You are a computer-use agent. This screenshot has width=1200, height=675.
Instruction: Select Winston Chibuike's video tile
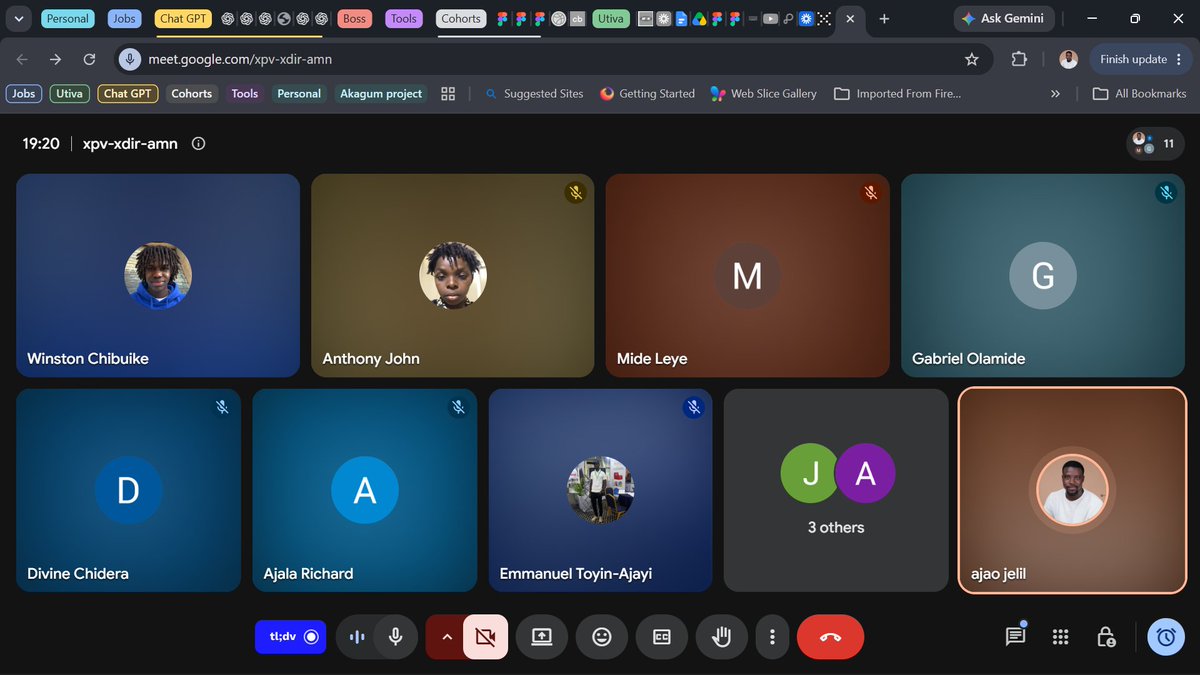pos(158,275)
